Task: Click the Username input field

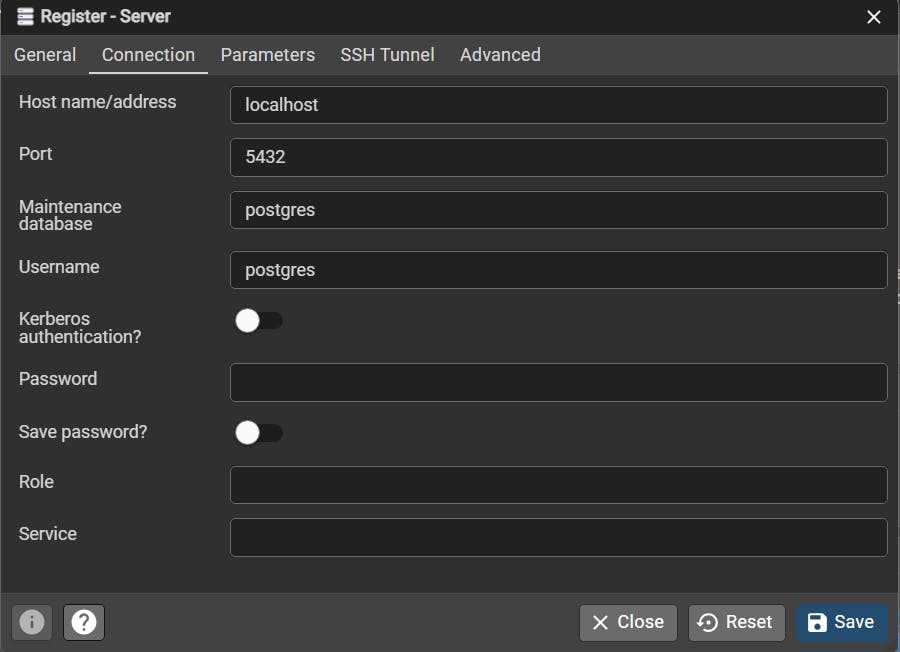Action: (x=558, y=270)
